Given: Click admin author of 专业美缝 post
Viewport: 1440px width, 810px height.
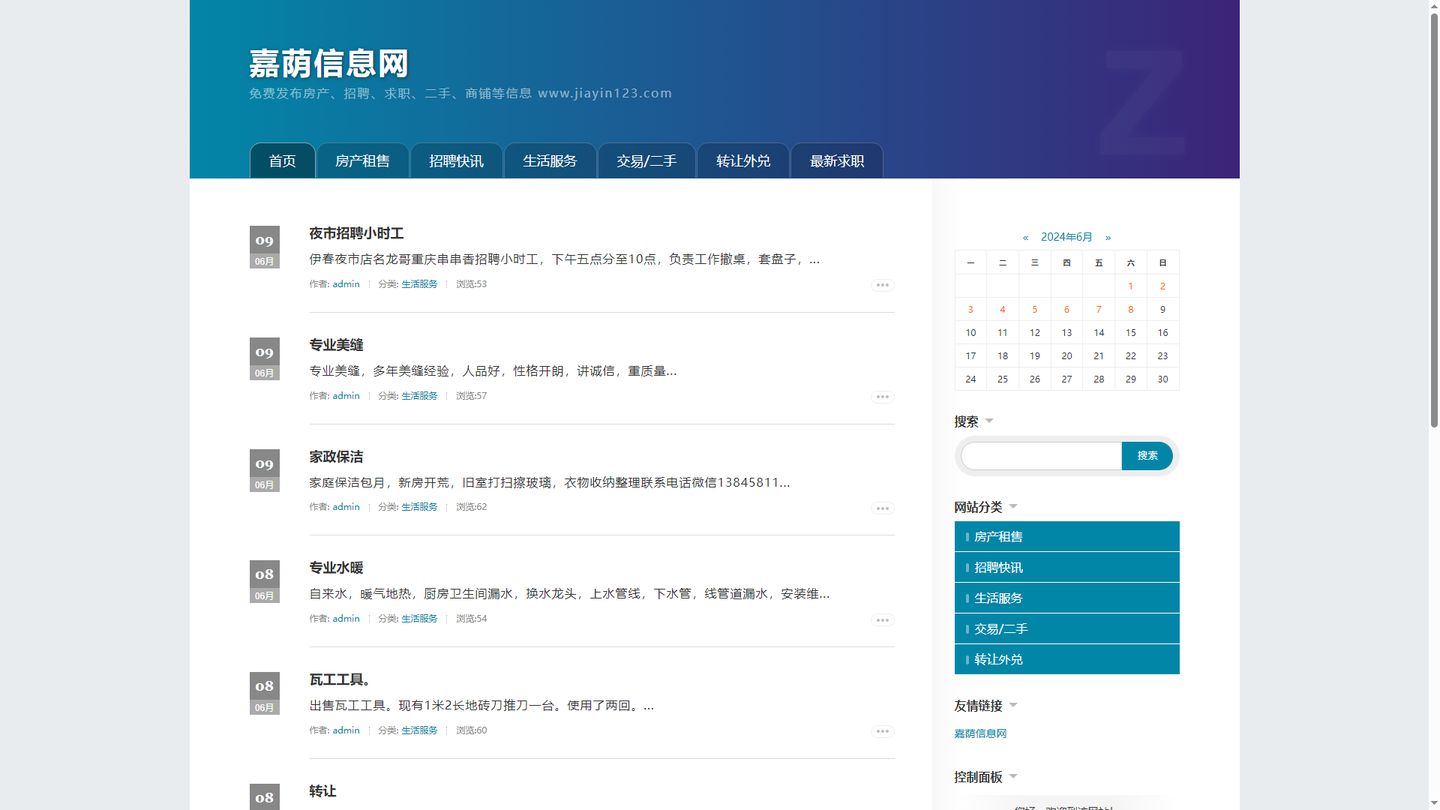Looking at the screenshot, I should click(x=346, y=396).
